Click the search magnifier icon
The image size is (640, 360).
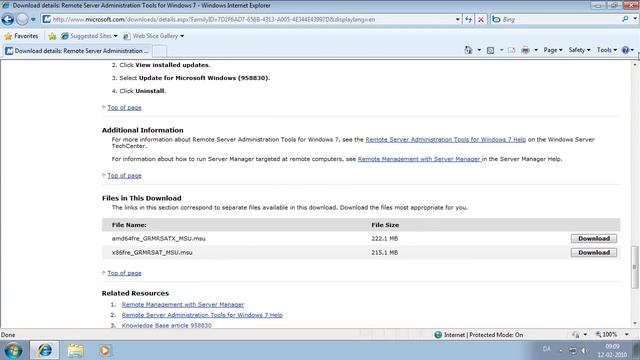625,19
